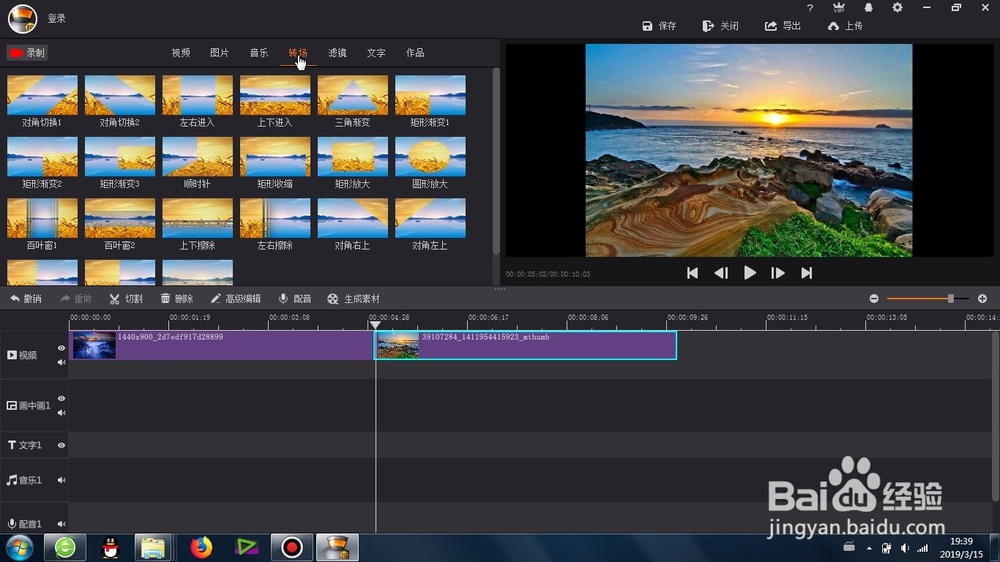Image resolution: width=1000 pixels, height=562 pixels.
Task: Switch to the 音乐 tab
Action: tap(259, 53)
